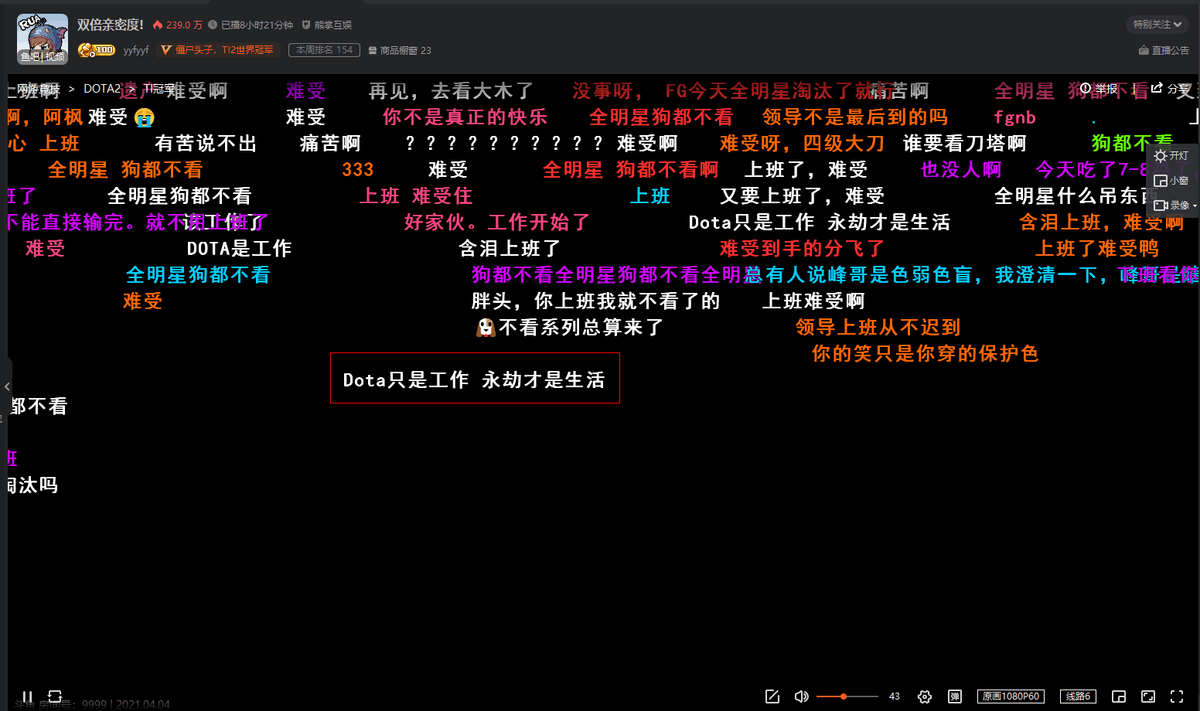Click the danmaku 也没人啊

[961, 169]
